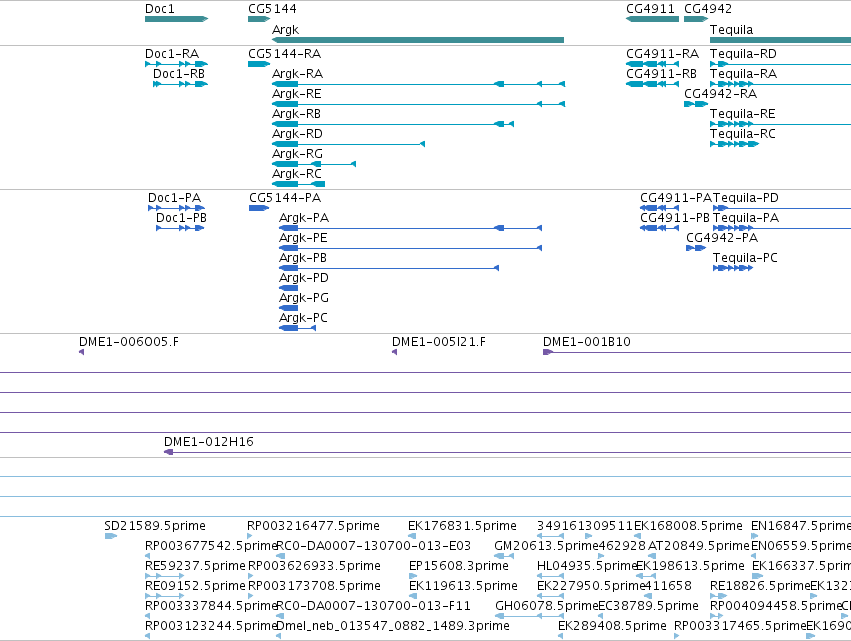Click the DME1-005I21.F clone label
This screenshot has width=851, height=641.
click(439, 342)
